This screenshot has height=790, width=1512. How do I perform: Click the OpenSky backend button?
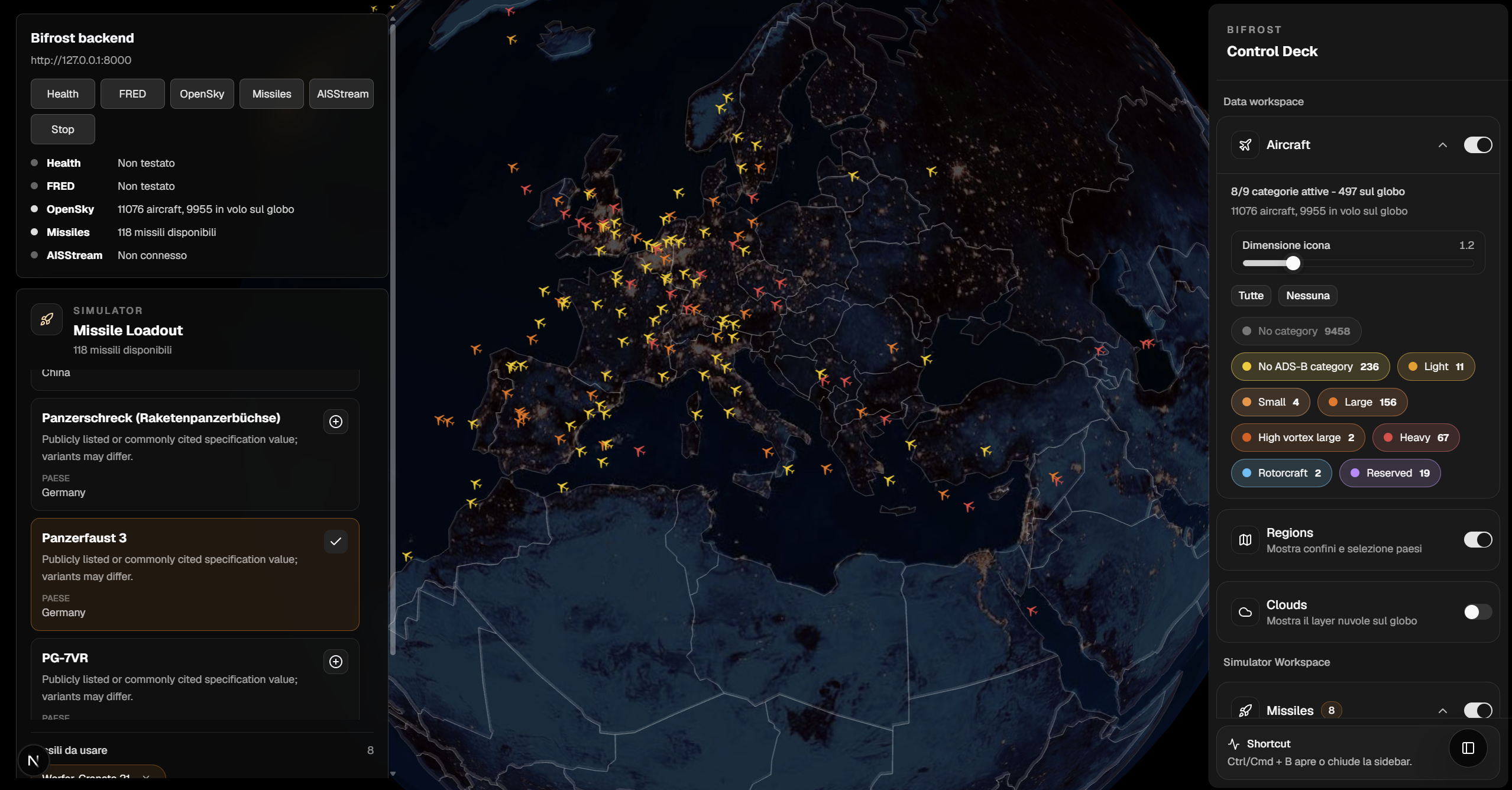202,94
